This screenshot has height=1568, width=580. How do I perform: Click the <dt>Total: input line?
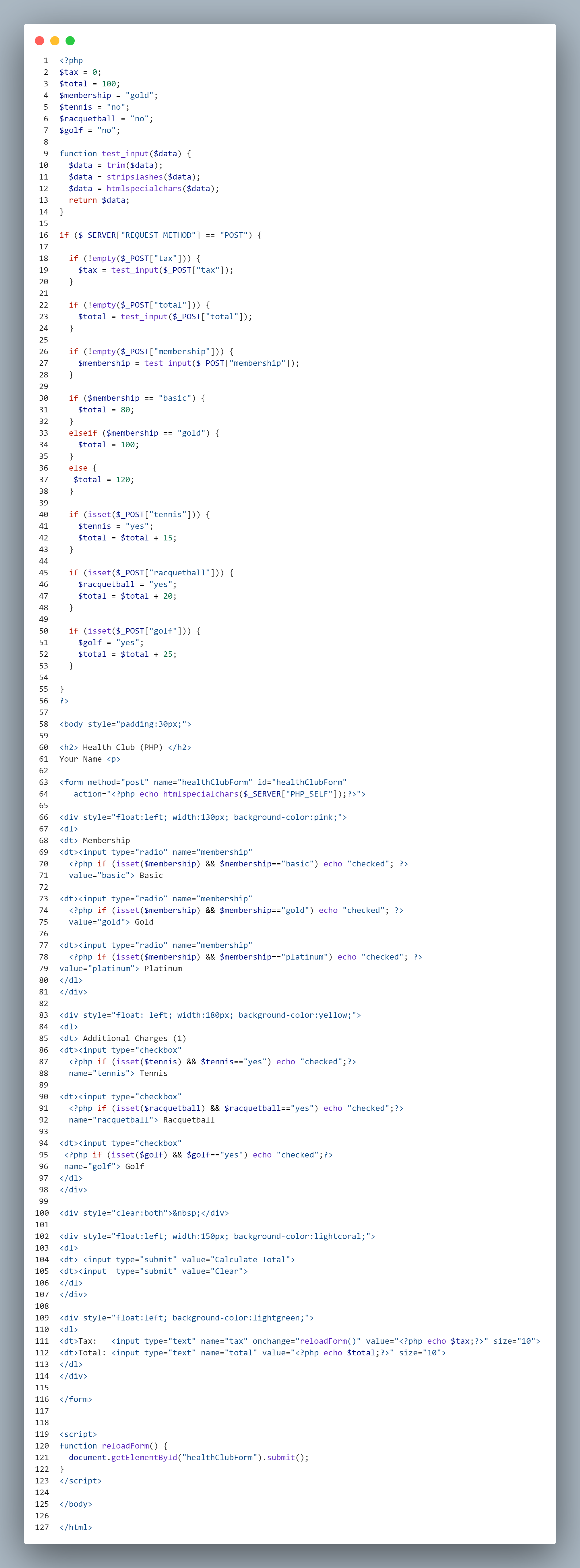[x=253, y=1353]
